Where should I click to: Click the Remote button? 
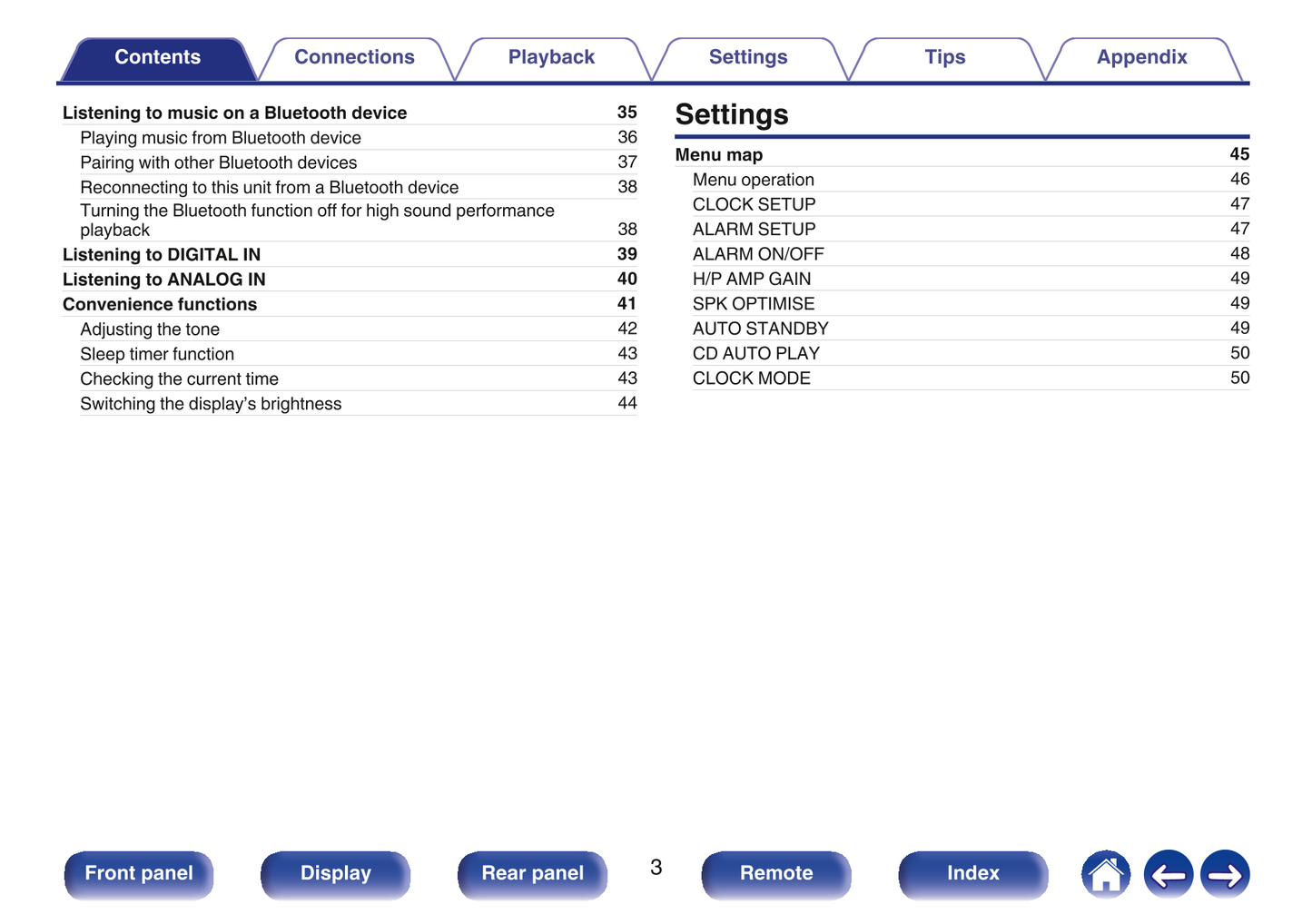tap(776, 873)
